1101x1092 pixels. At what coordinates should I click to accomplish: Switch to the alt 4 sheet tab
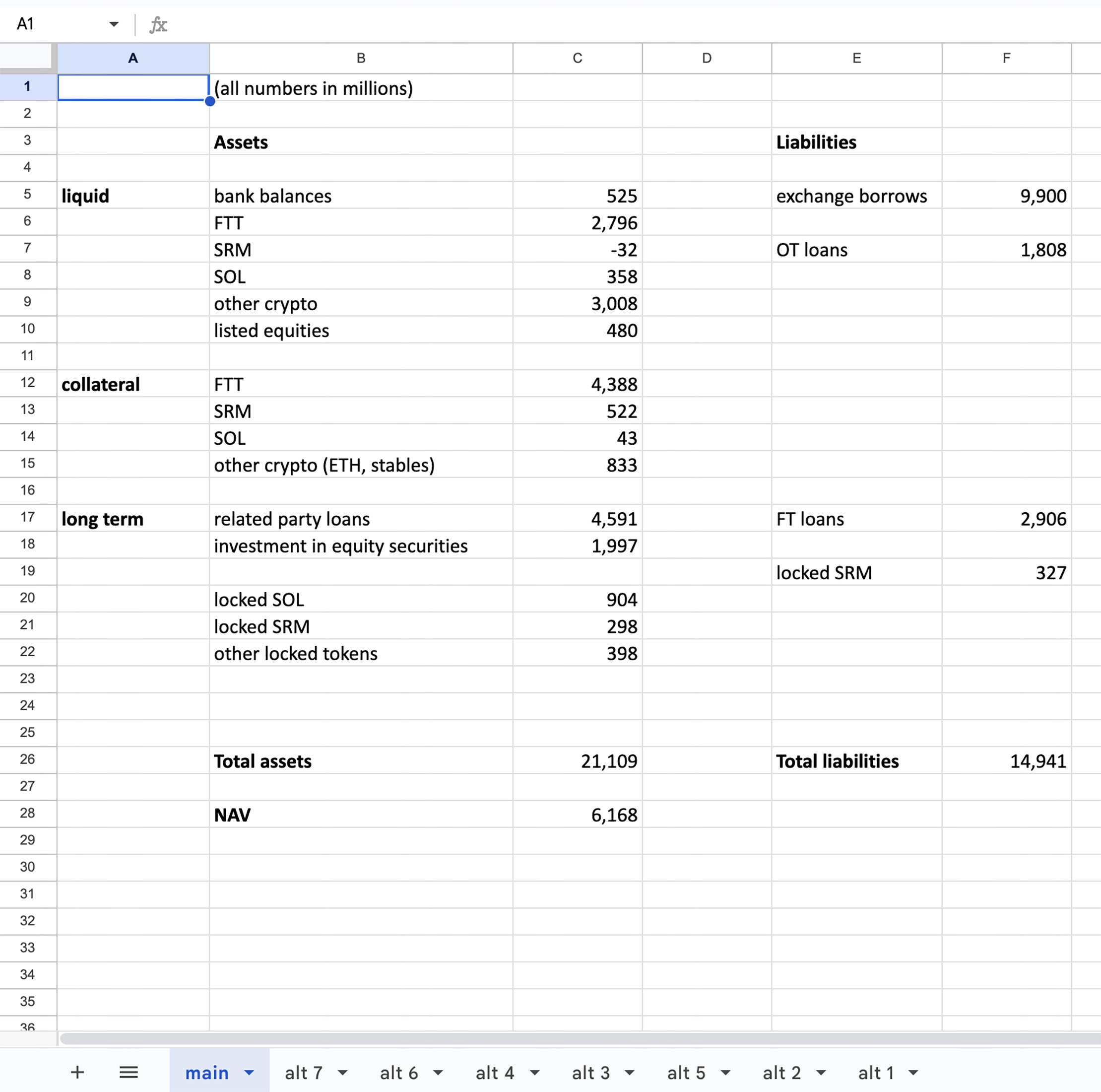click(495, 1073)
